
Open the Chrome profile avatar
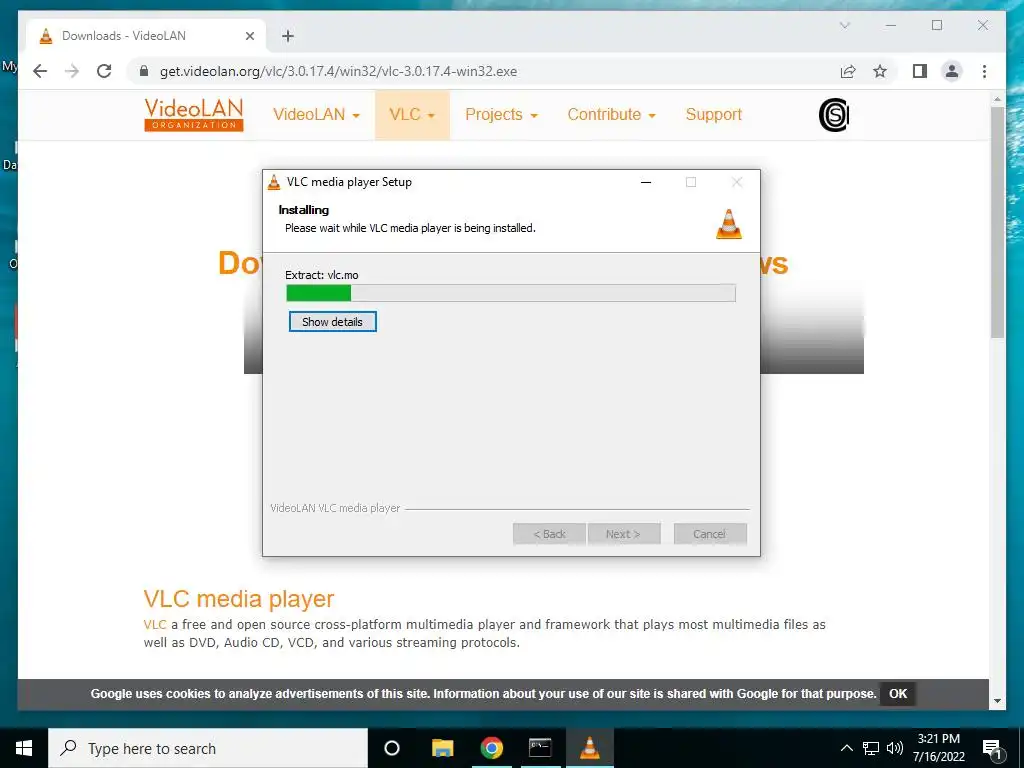(x=952, y=71)
